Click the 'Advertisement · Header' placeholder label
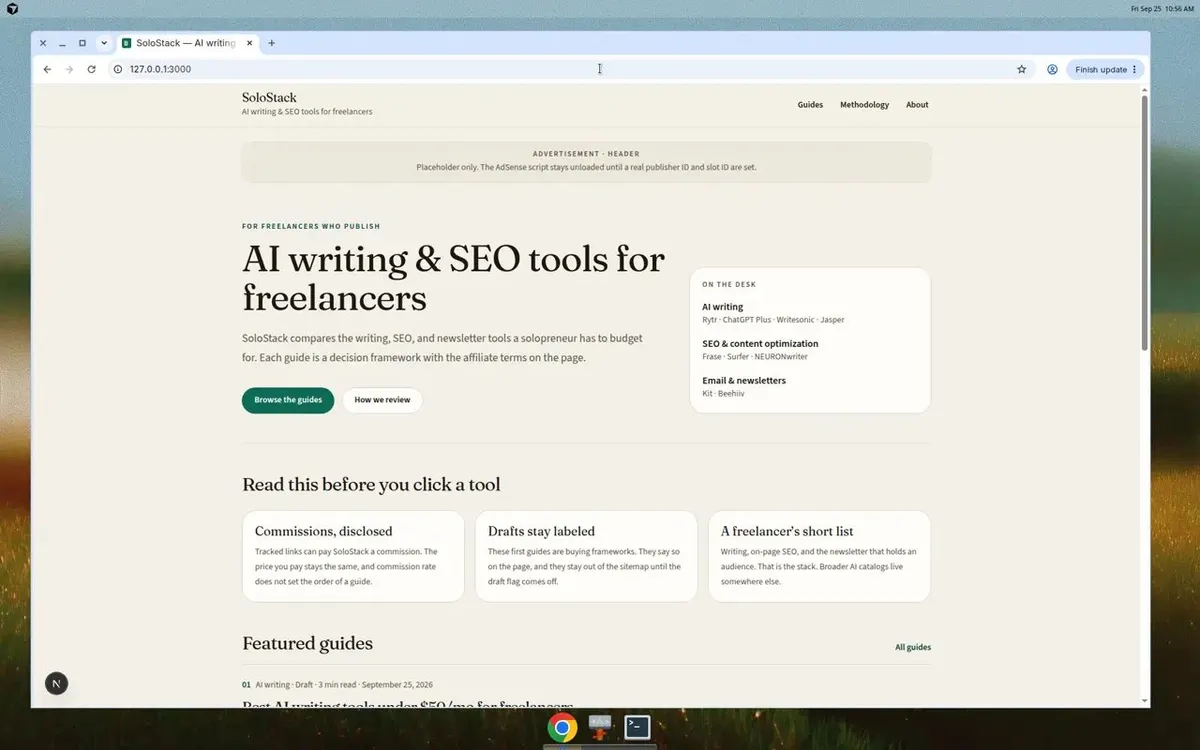This screenshot has width=1200, height=750. pos(586,154)
